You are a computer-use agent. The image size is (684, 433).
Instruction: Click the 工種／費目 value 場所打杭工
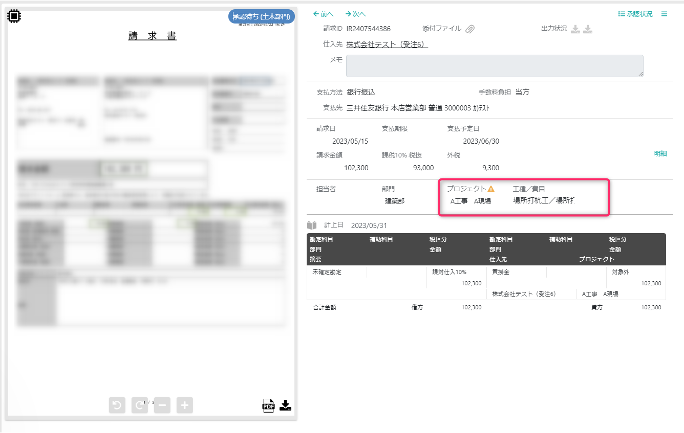click(x=544, y=201)
